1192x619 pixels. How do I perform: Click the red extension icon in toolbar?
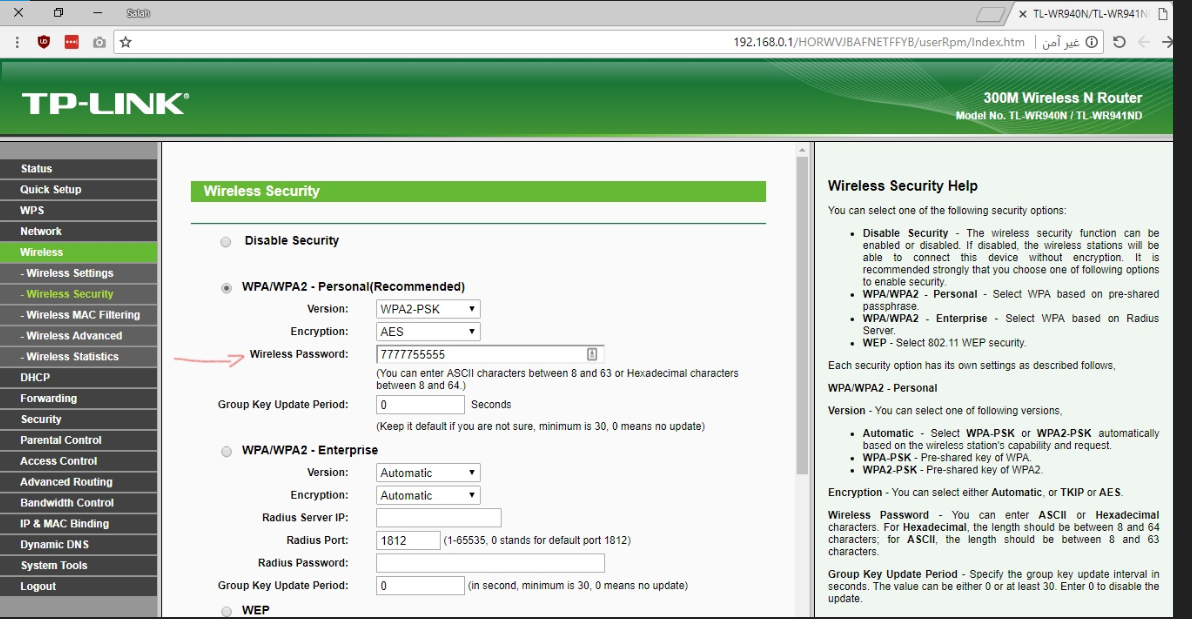pos(71,43)
